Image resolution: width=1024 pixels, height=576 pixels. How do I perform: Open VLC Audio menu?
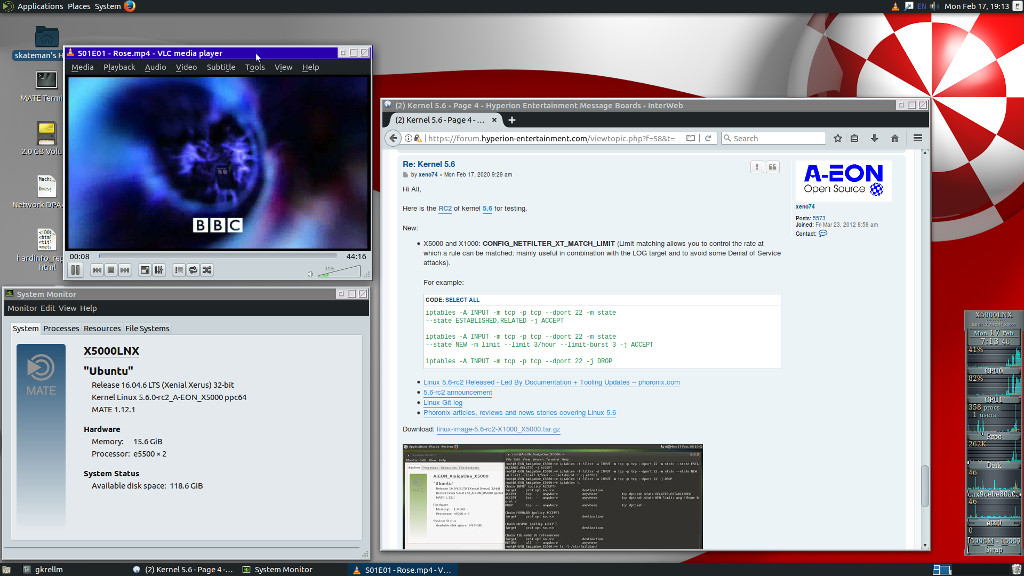point(155,67)
